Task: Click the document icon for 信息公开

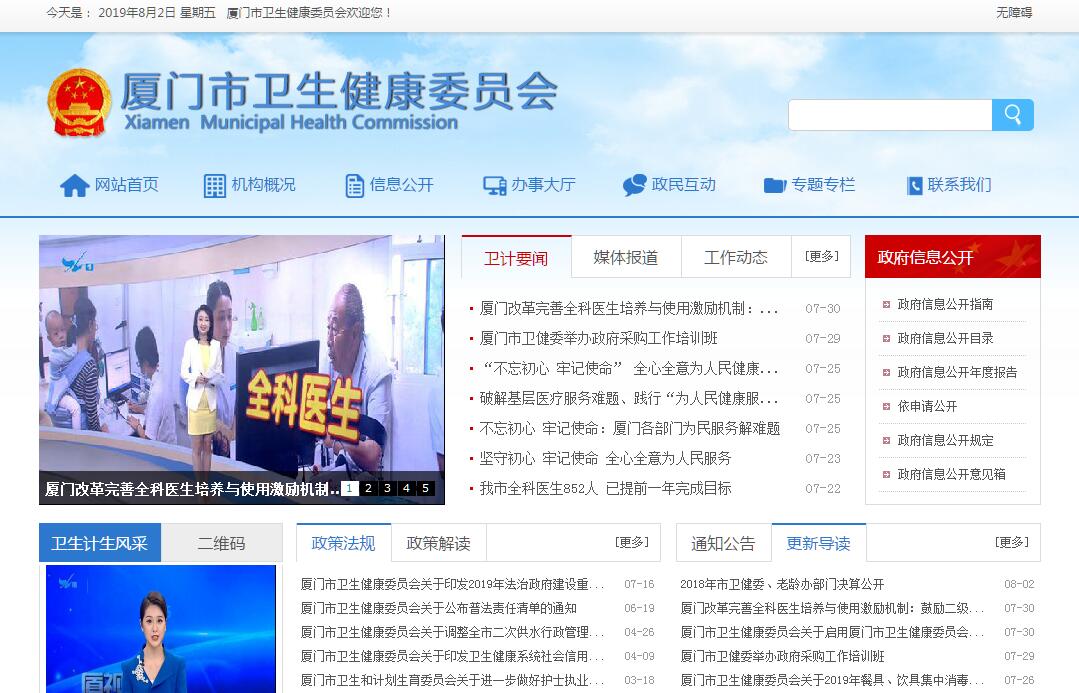Action: [x=354, y=186]
